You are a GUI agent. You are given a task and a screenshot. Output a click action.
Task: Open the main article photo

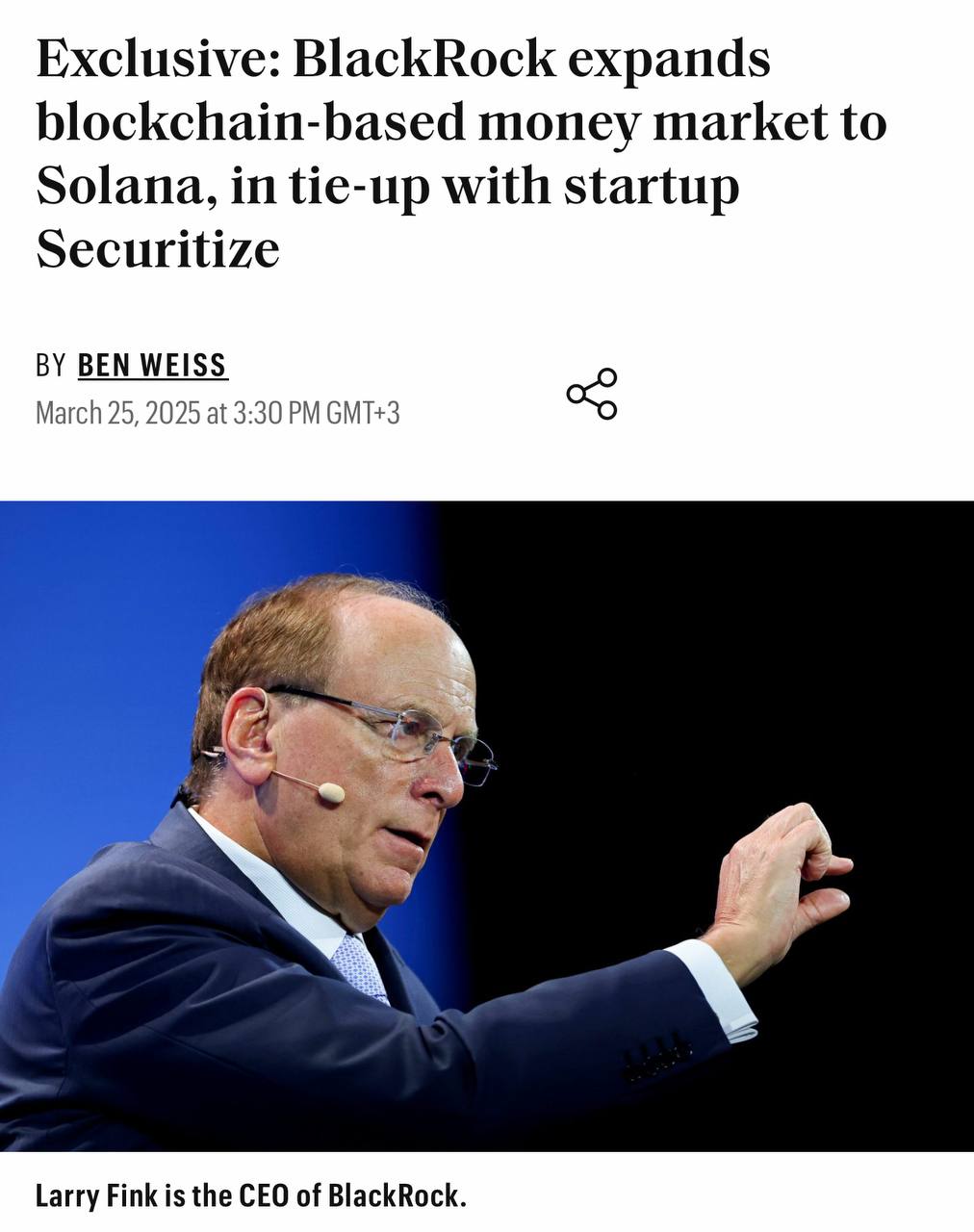coord(487,826)
